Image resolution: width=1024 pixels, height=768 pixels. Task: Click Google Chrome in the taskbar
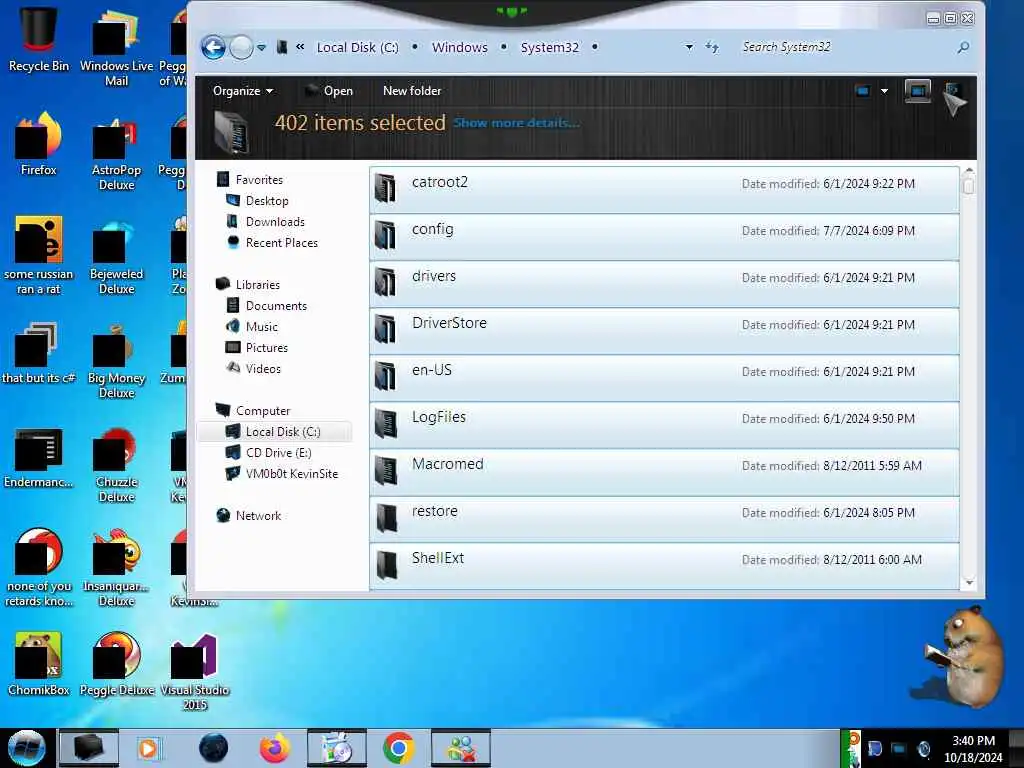[398, 748]
